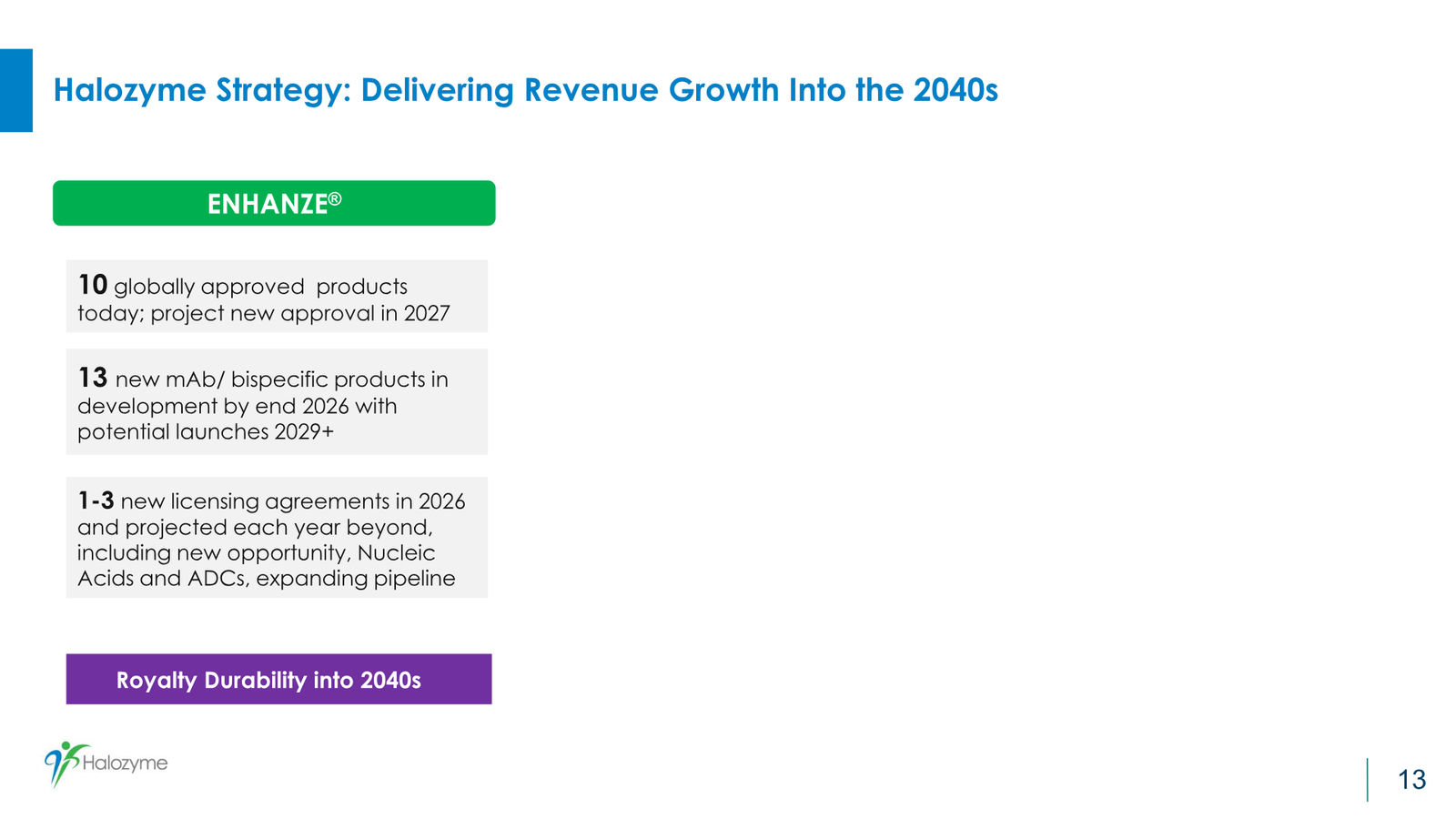Select the green ENHANZE® header box
The width and height of the screenshot is (1456, 819).
point(274,203)
